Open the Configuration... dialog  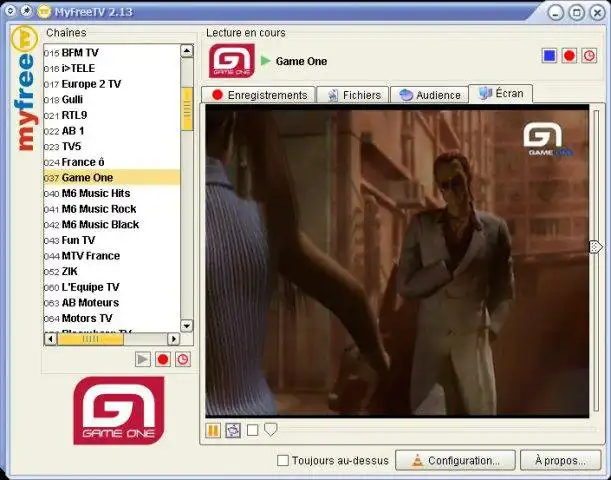(455, 461)
